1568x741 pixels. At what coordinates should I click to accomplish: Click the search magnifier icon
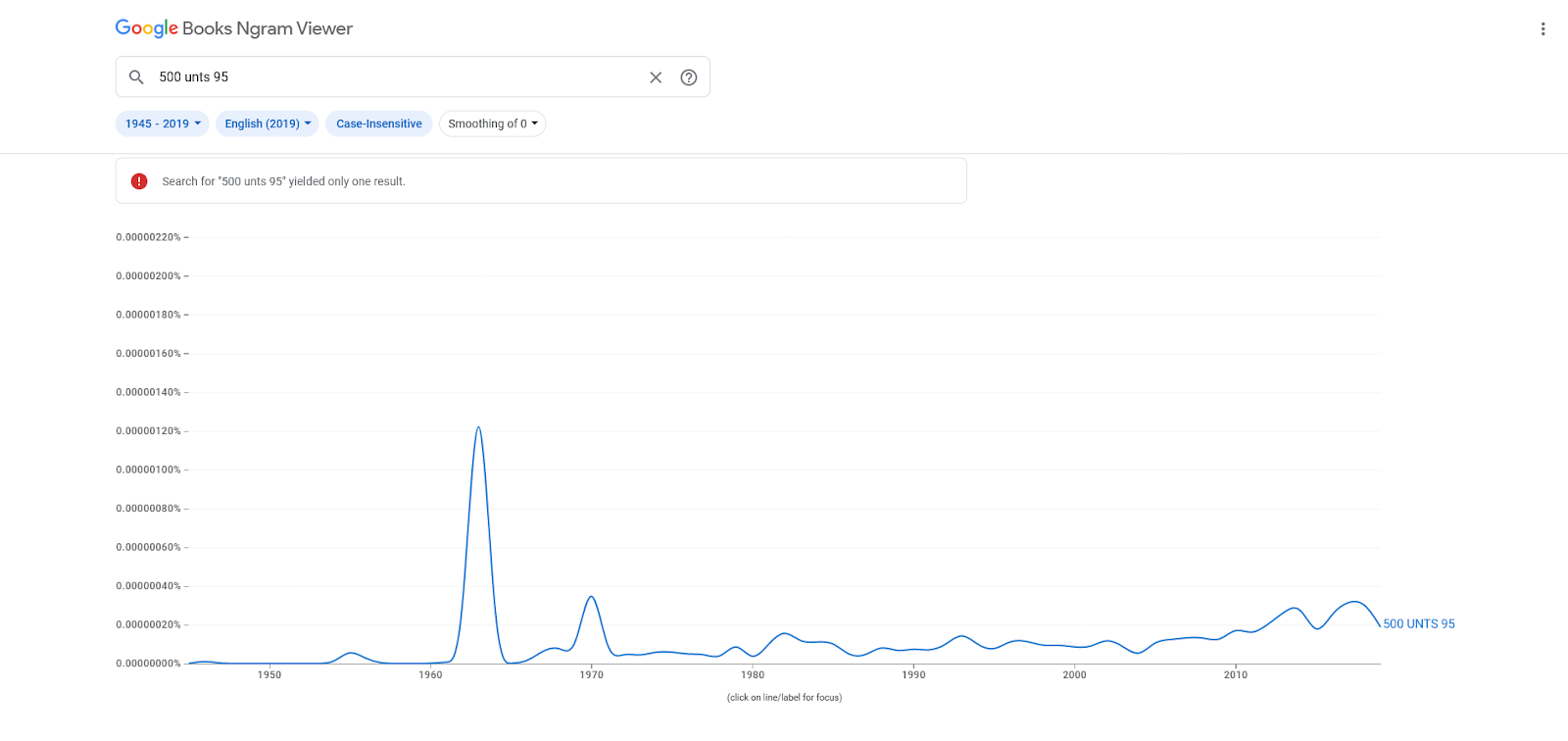[136, 76]
